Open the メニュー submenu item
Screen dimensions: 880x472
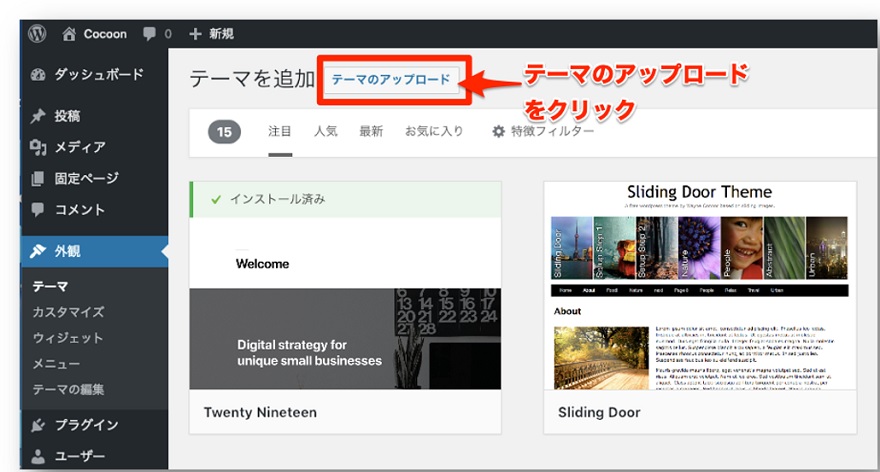point(56,364)
